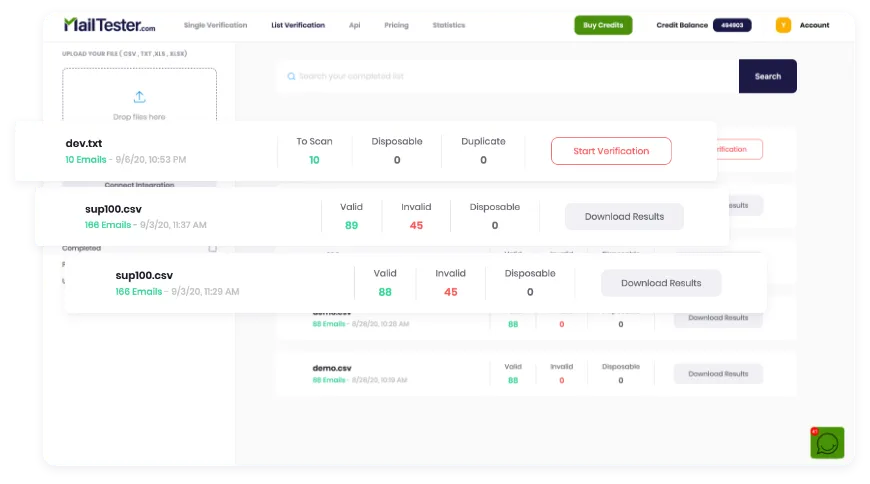Toggle the Completed checkbox in sidebar
The image size is (870, 484).
tap(213, 248)
